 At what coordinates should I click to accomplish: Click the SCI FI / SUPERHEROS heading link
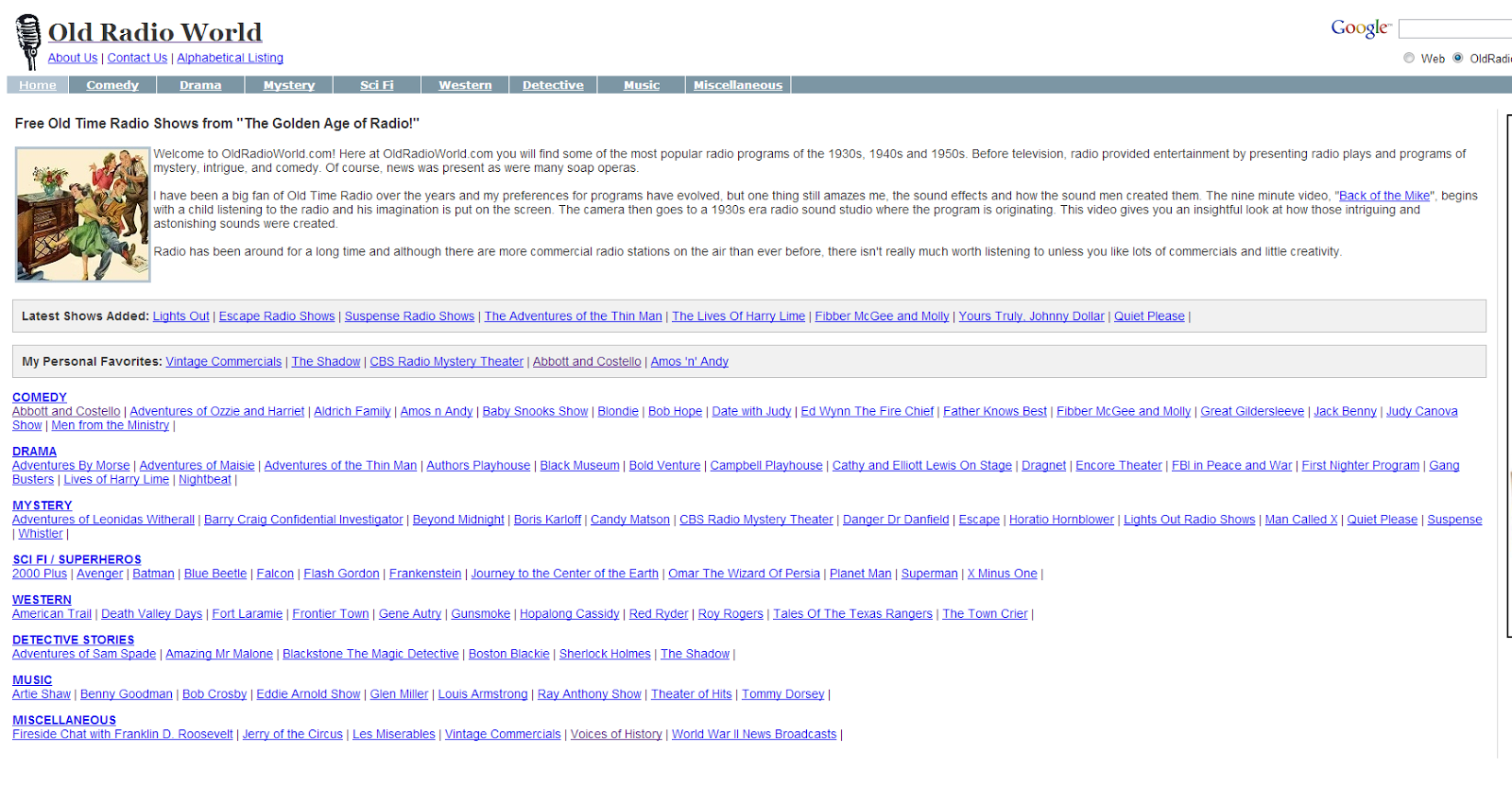tap(77, 560)
